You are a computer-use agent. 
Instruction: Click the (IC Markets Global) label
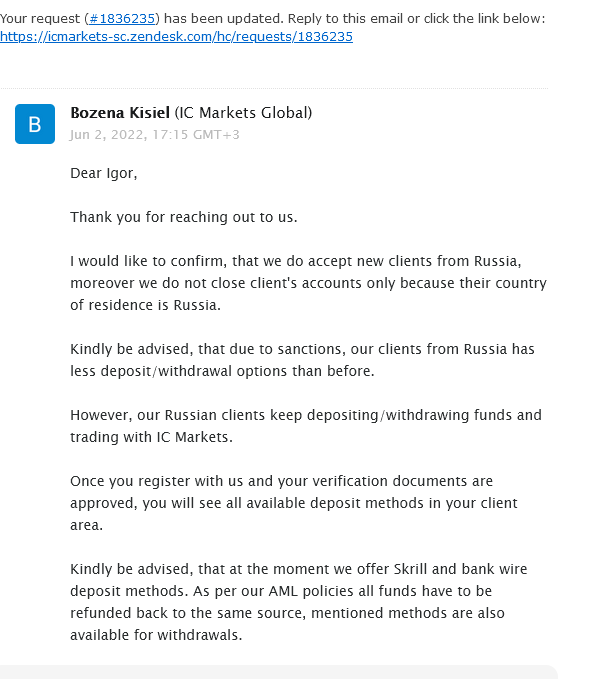tap(243, 113)
